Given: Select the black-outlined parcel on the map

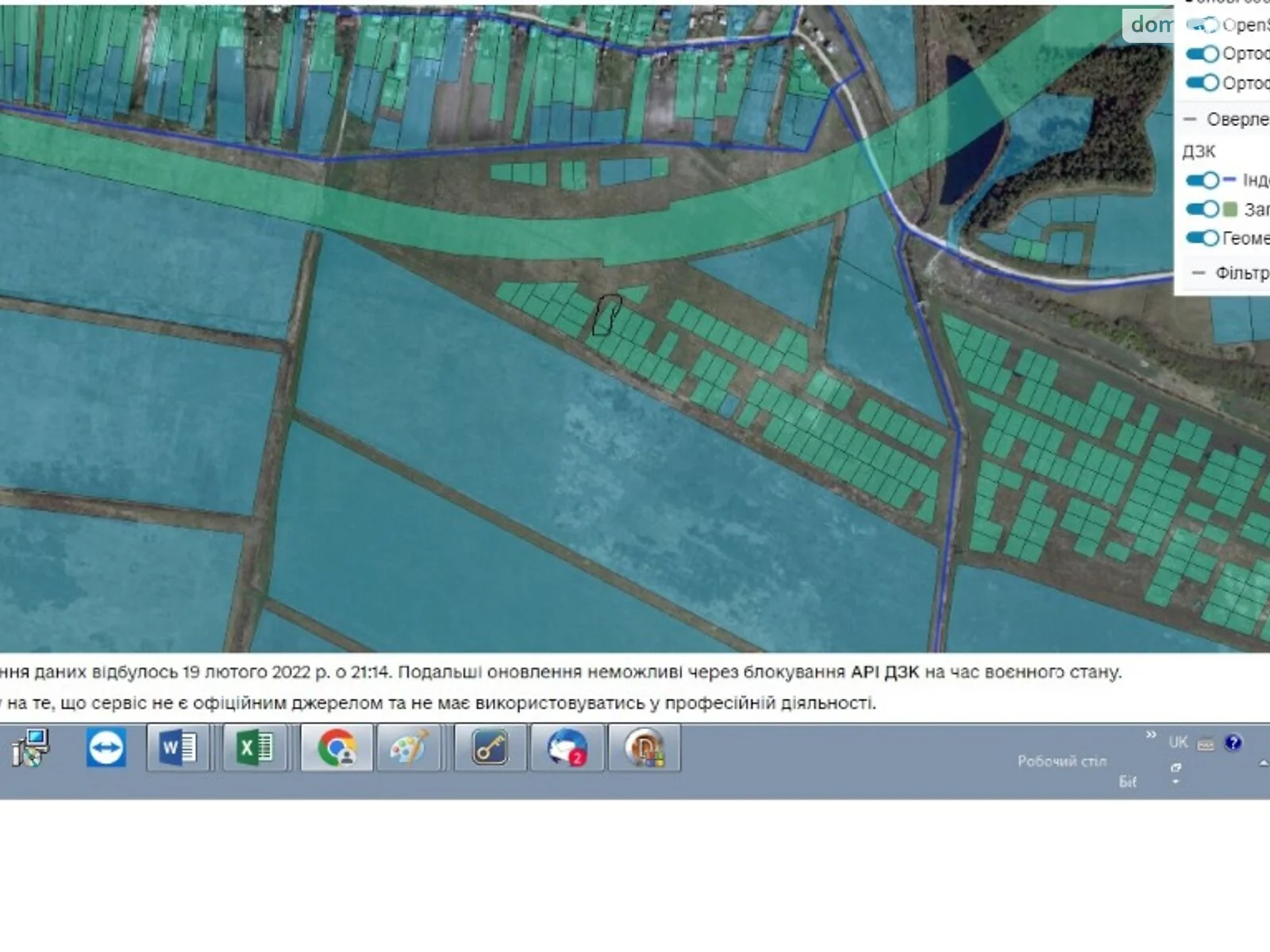Looking at the screenshot, I should click(x=607, y=315).
